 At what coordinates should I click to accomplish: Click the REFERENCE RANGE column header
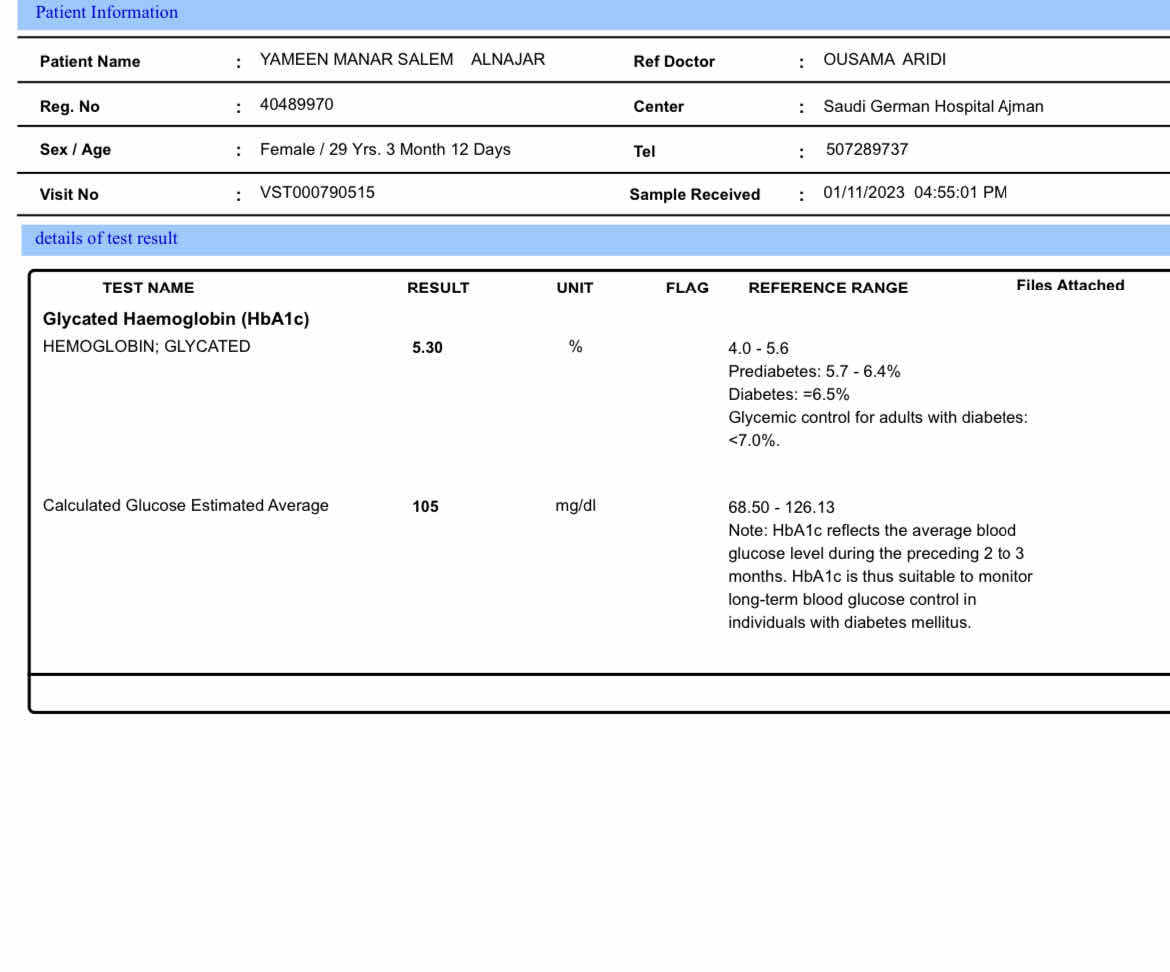click(828, 288)
